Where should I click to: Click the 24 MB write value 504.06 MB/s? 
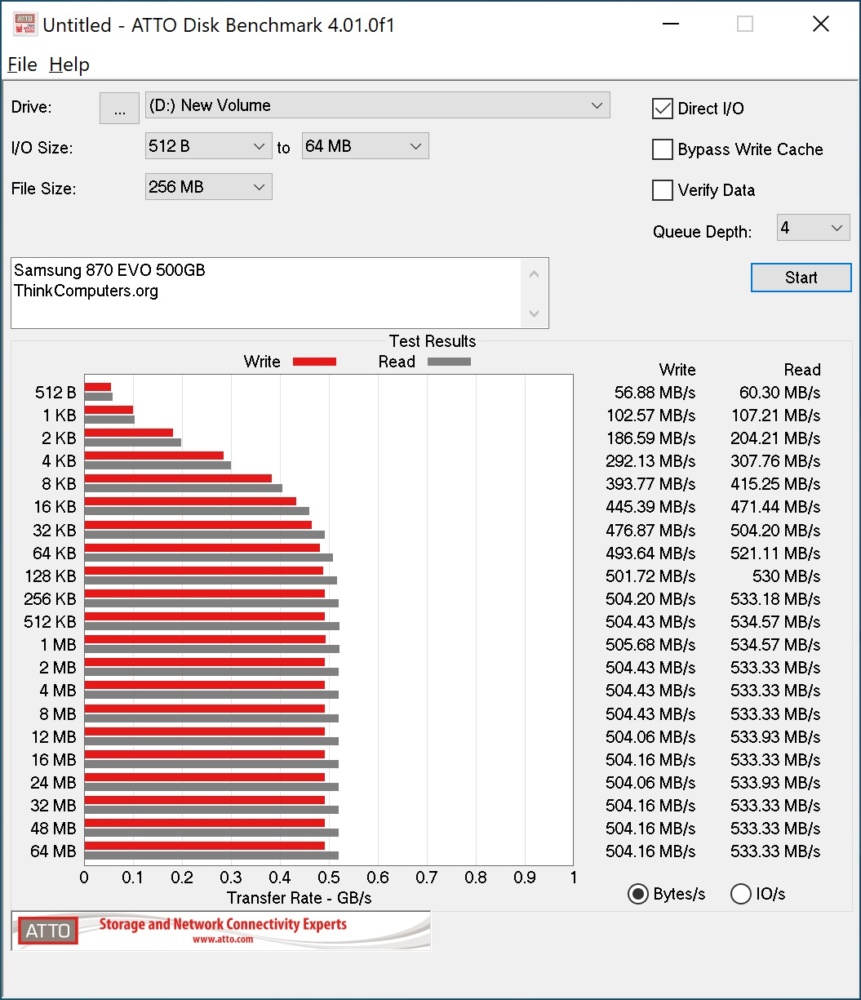[651, 783]
